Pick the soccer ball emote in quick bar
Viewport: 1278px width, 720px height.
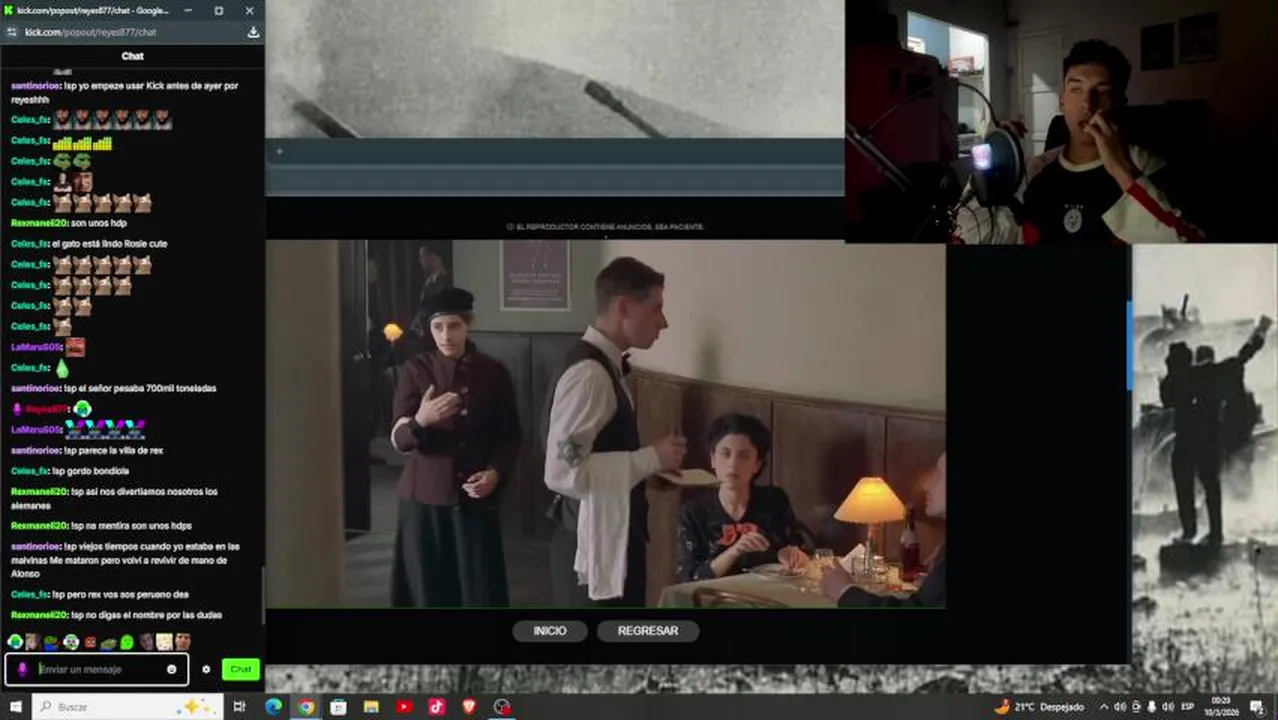pos(71,642)
